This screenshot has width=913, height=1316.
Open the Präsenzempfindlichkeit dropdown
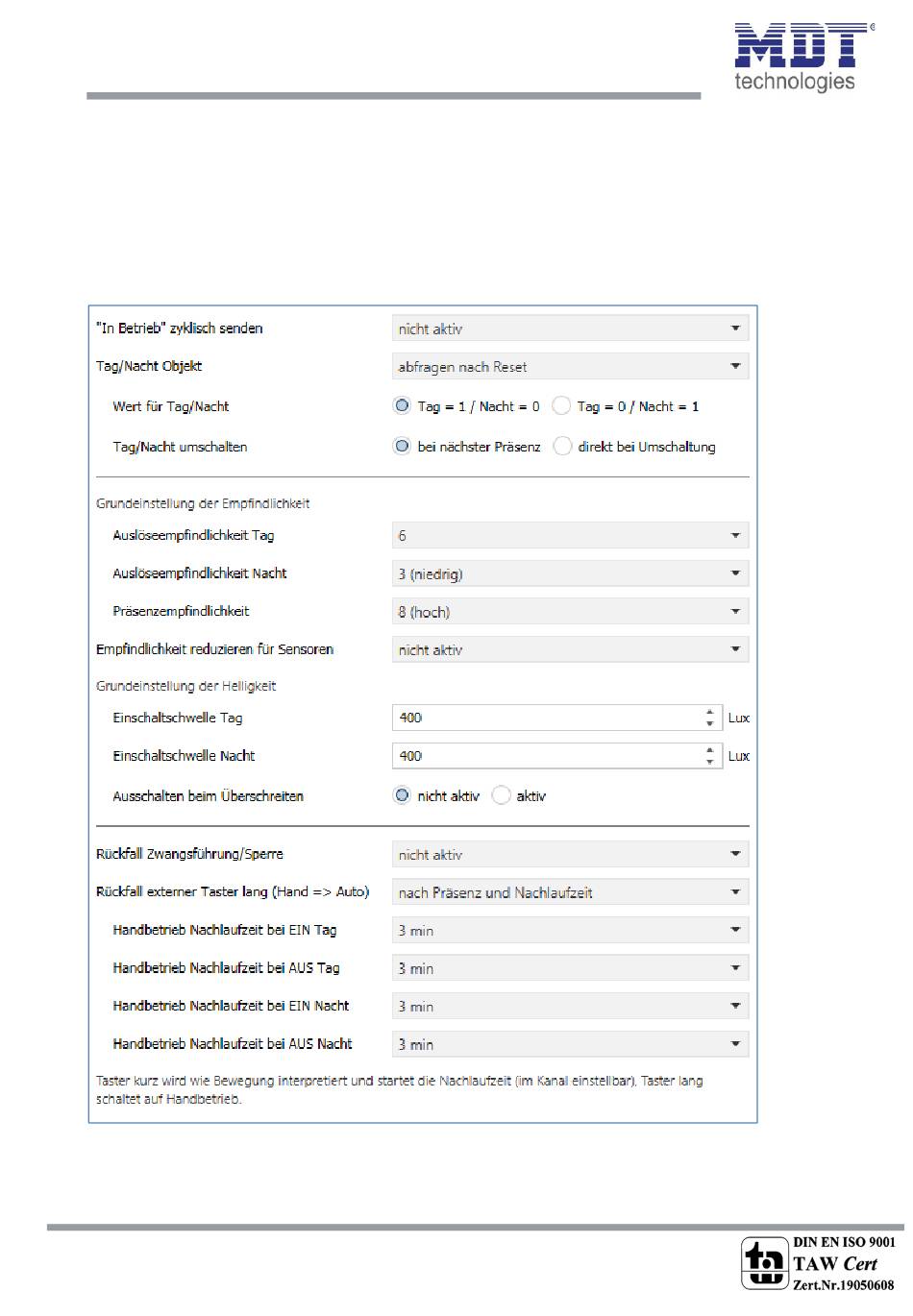[570, 612]
